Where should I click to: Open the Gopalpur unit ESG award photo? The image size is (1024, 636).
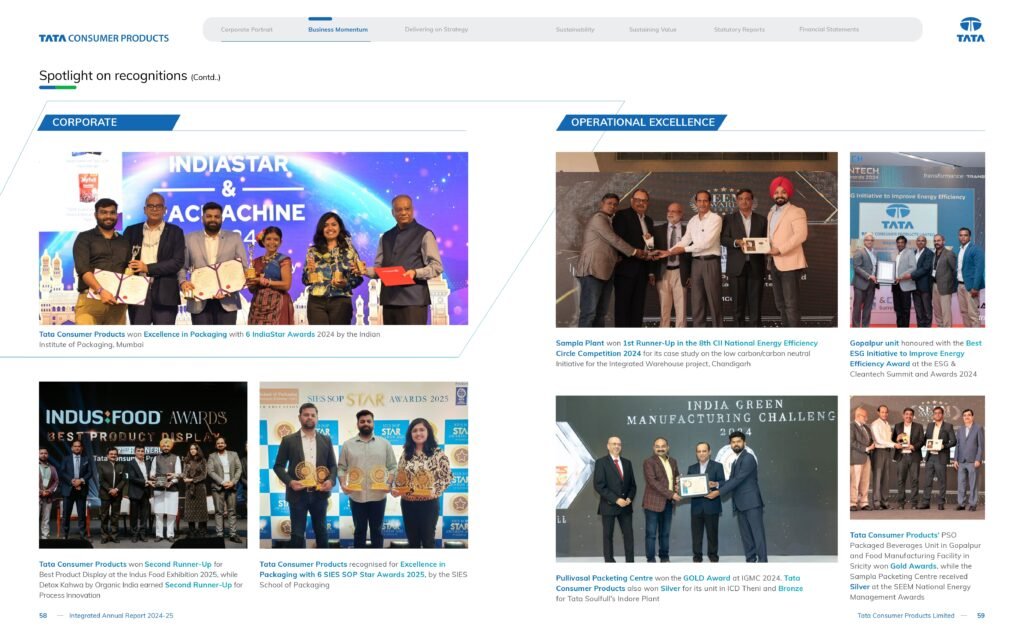point(917,240)
